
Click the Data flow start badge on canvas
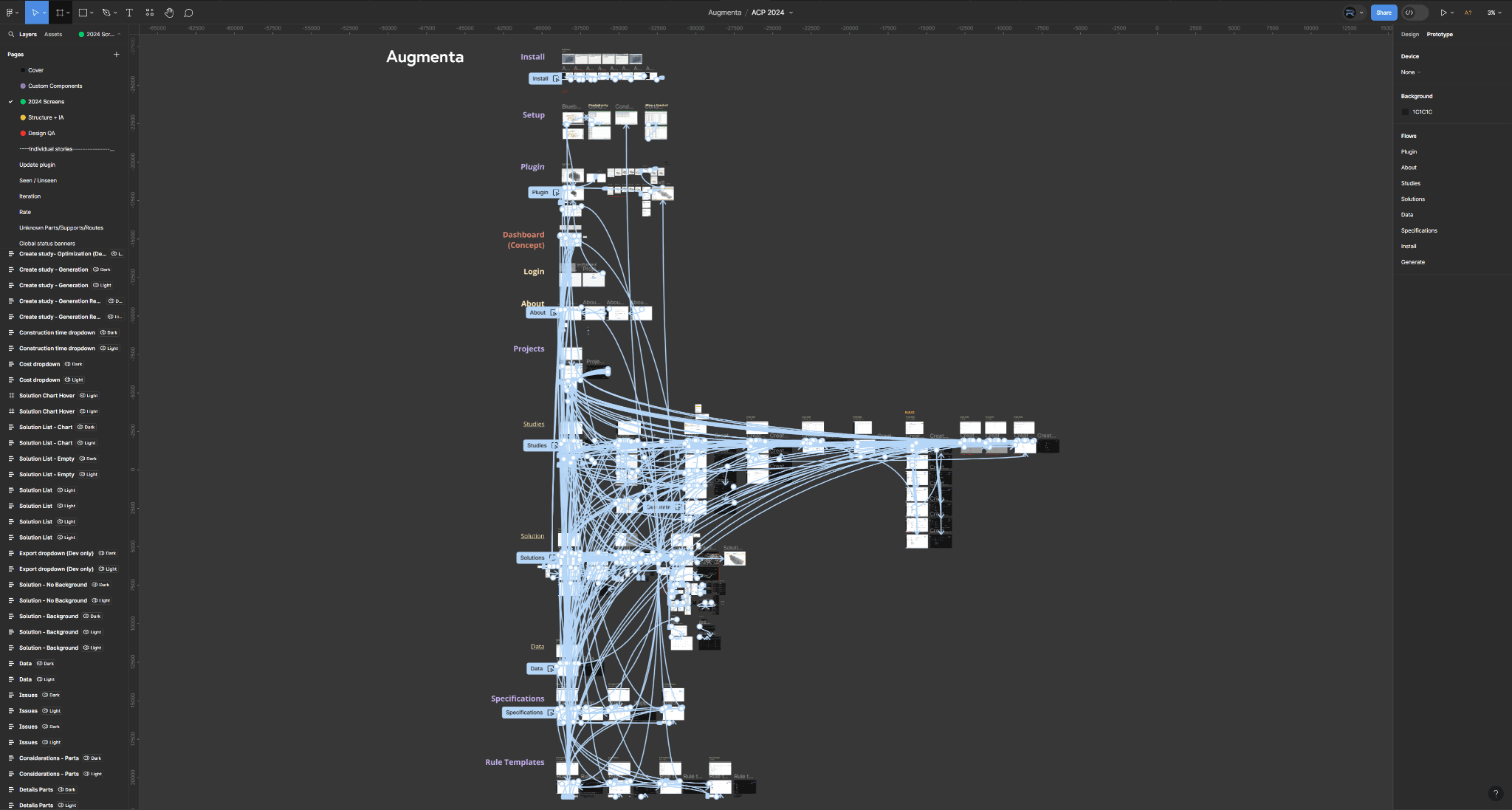540,668
